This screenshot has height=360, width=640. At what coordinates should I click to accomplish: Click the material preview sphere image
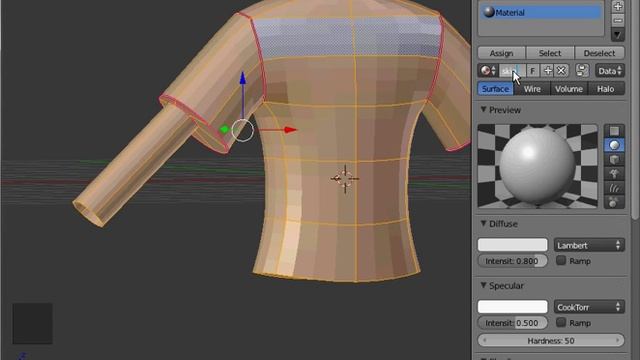pos(538,167)
